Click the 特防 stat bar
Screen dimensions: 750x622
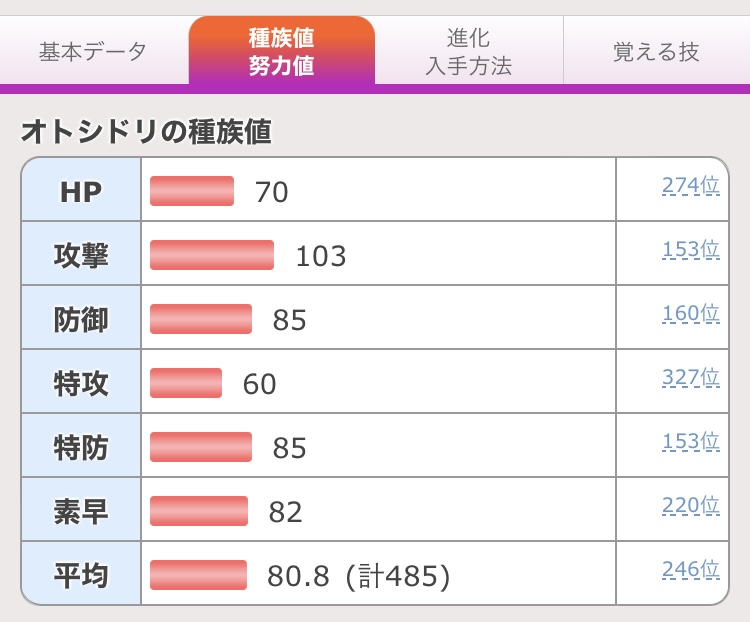coord(201,447)
